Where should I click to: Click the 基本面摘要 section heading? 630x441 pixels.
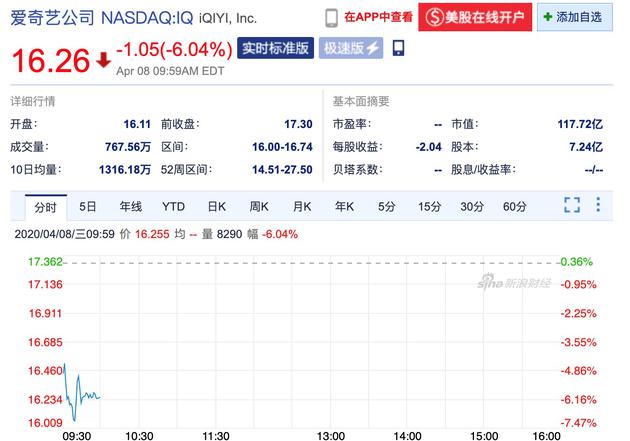361,101
